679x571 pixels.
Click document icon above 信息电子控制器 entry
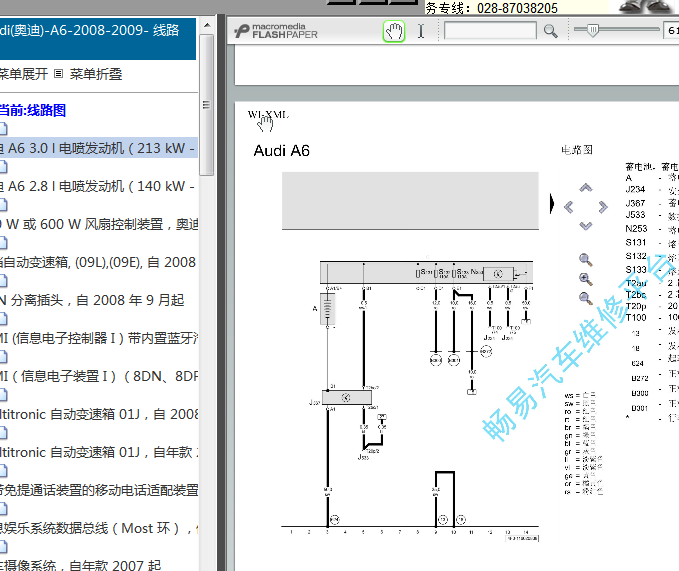pyautogui.click(x=3, y=319)
